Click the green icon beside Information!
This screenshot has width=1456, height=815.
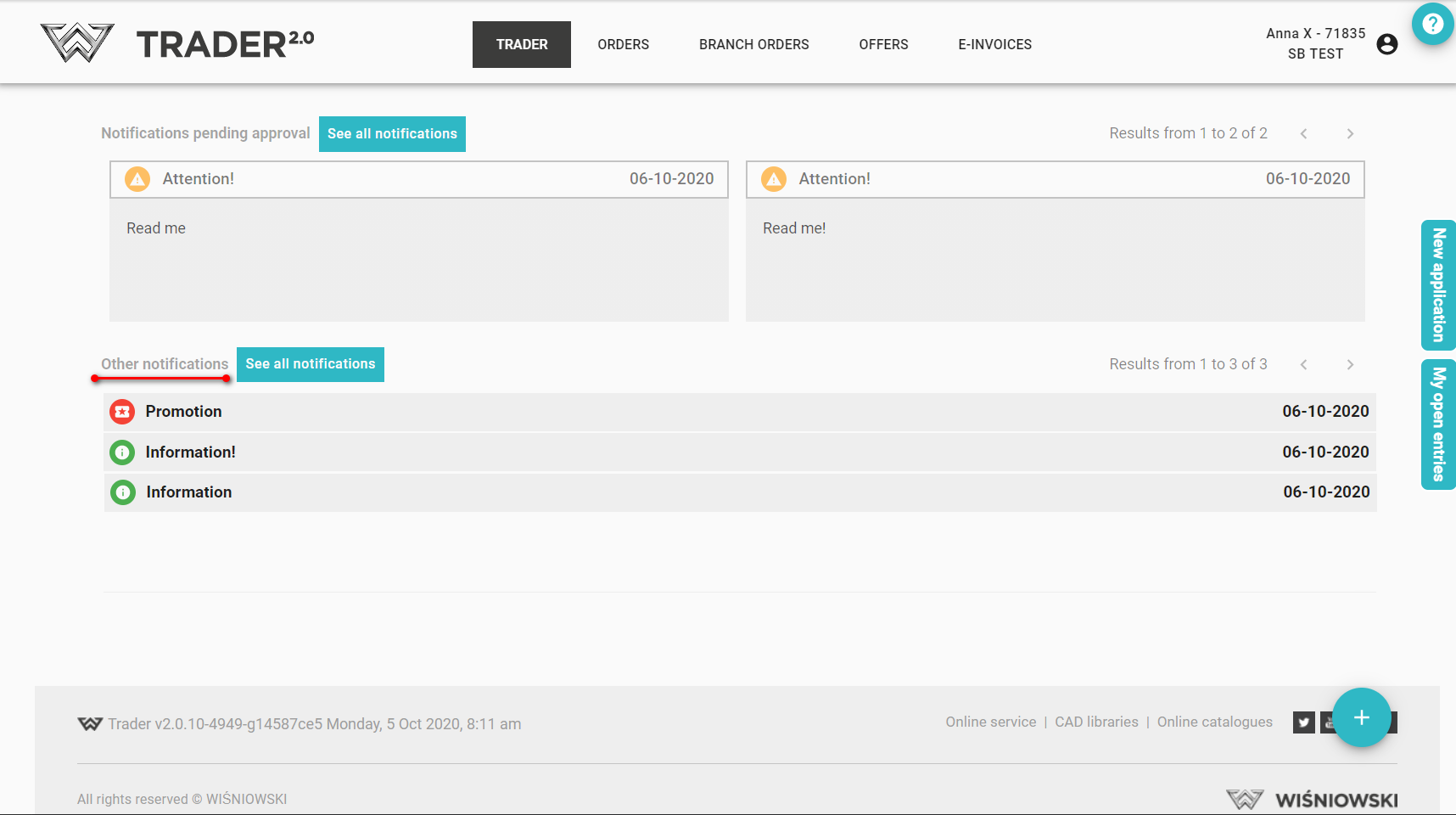point(122,452)
